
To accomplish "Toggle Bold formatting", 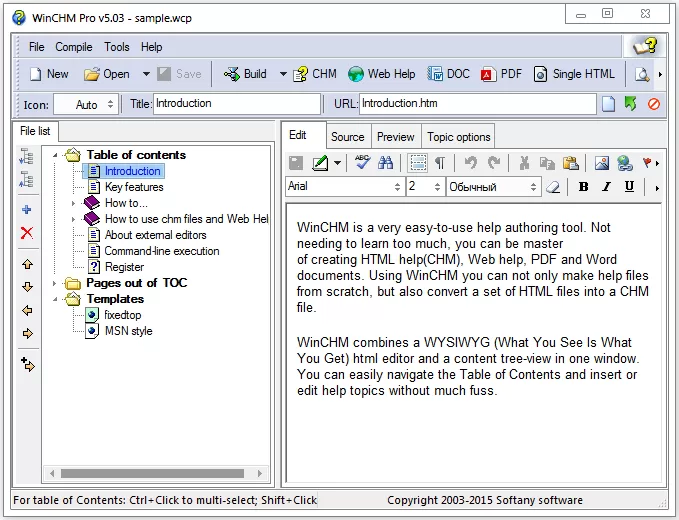I will pos(583,187).
